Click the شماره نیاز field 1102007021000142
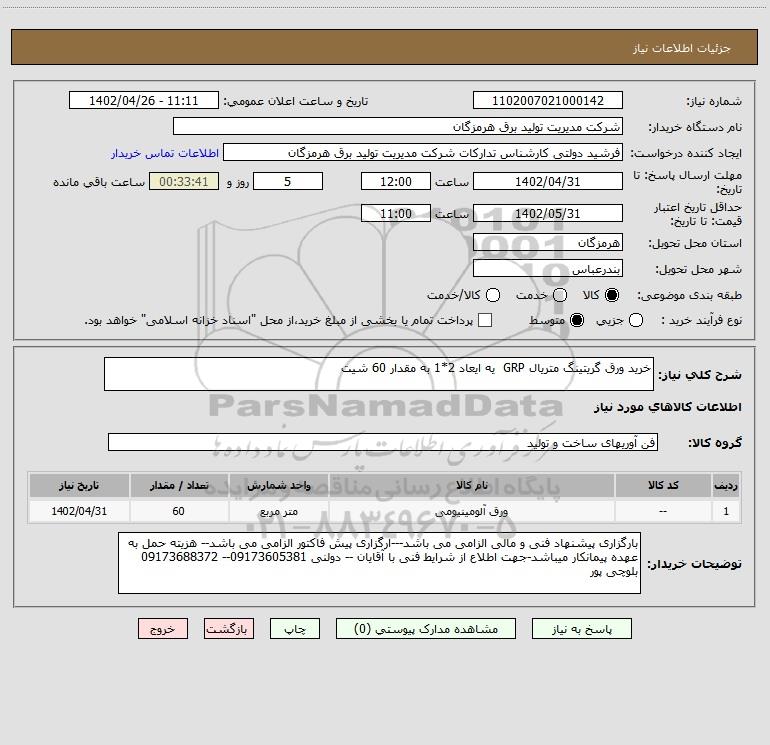Screen dimensions: 770x745 (548, 100)
